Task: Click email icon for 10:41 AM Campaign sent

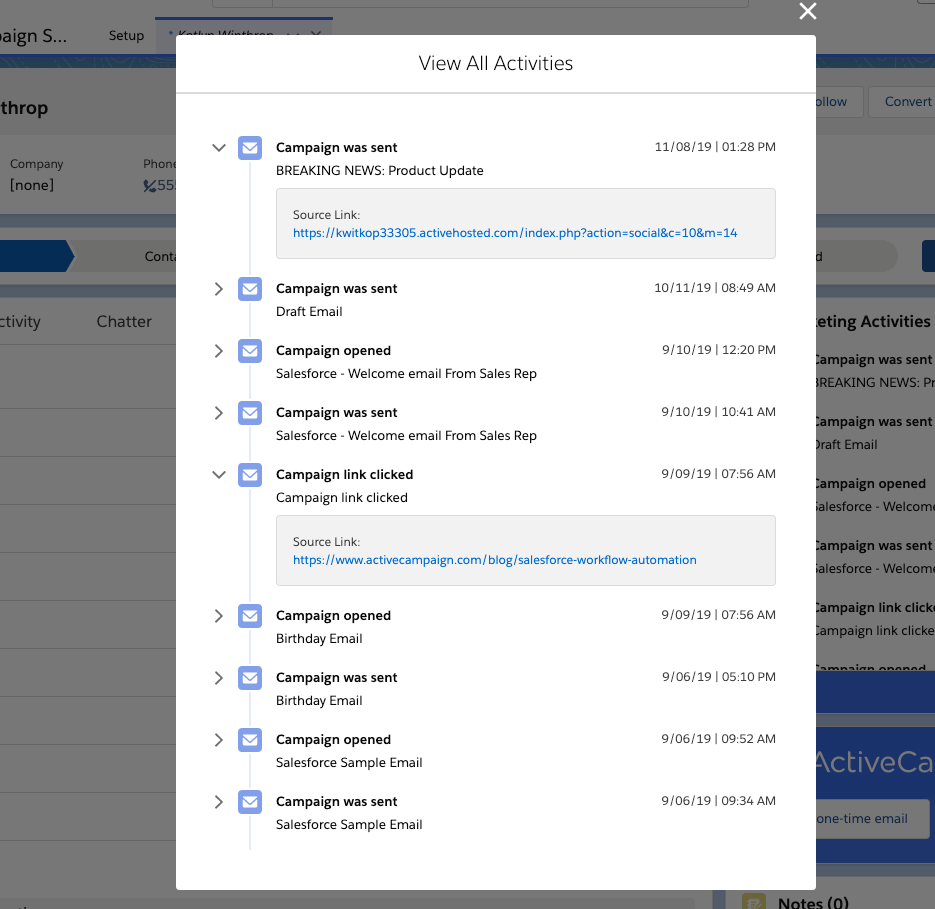Action: [250, 413]
